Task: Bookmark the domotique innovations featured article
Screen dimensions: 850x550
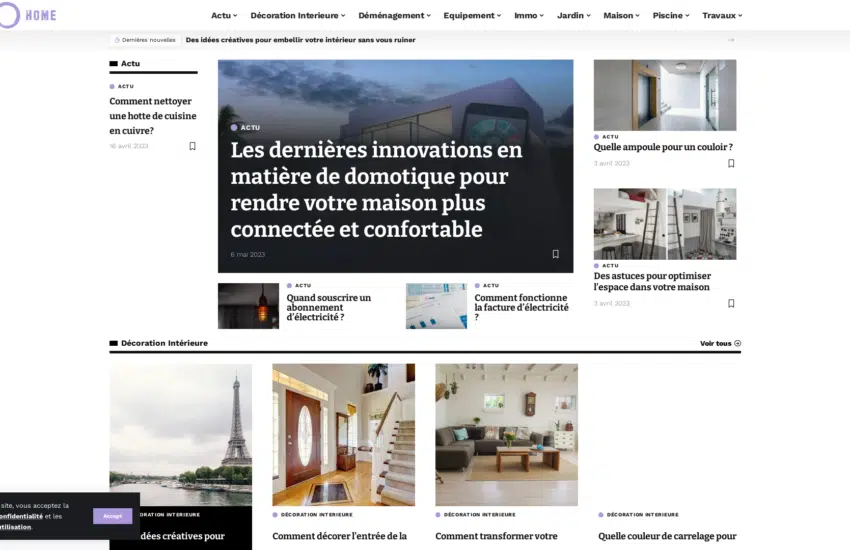Action: coord(555,254)
